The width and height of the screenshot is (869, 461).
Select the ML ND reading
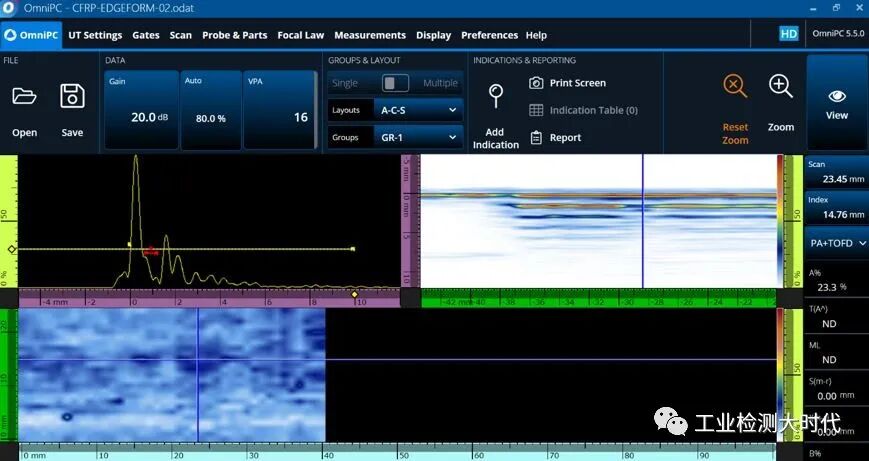tap(837, 352)
